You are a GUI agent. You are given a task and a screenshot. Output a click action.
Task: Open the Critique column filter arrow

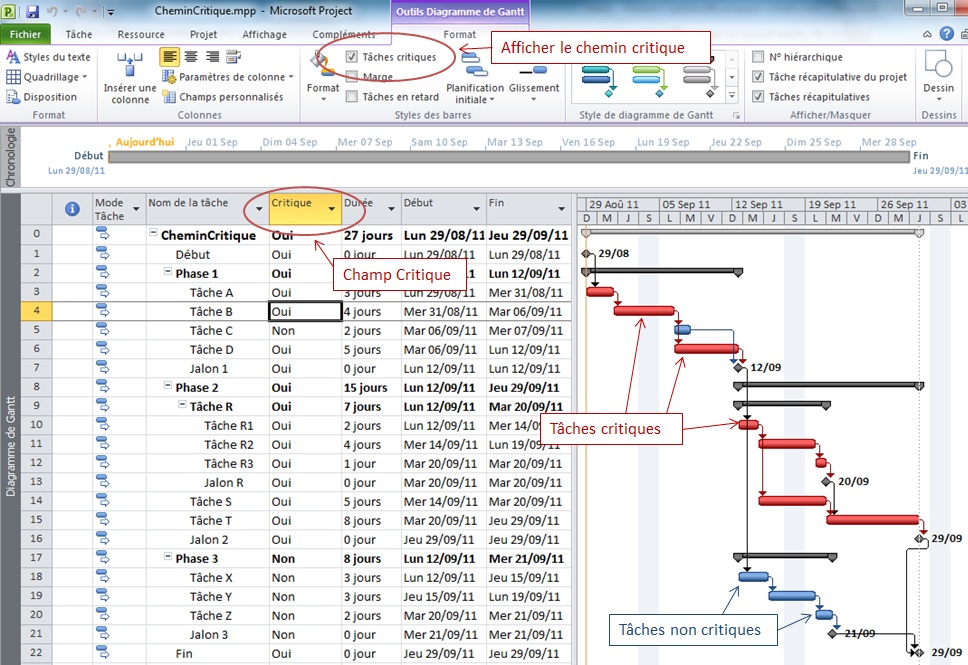[x=332, y=209]
